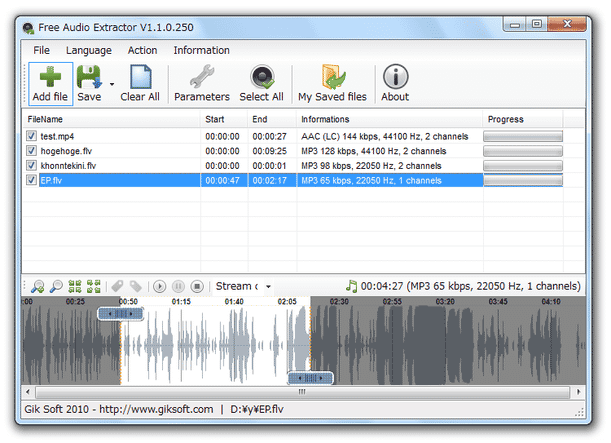Close the Free Audio Extractor window
This screenshot has height=443, width=611.
point(567,24)
